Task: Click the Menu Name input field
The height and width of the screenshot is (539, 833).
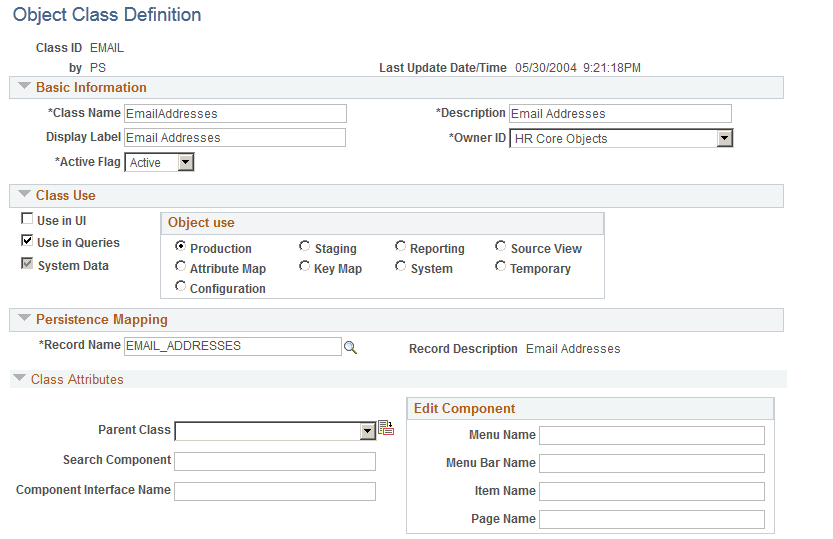Action: pos(652,435)
